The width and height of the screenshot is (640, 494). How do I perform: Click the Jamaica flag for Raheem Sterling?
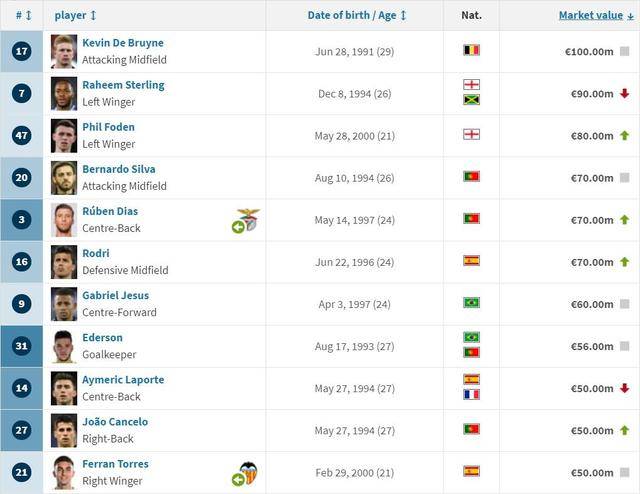[471, 100]
